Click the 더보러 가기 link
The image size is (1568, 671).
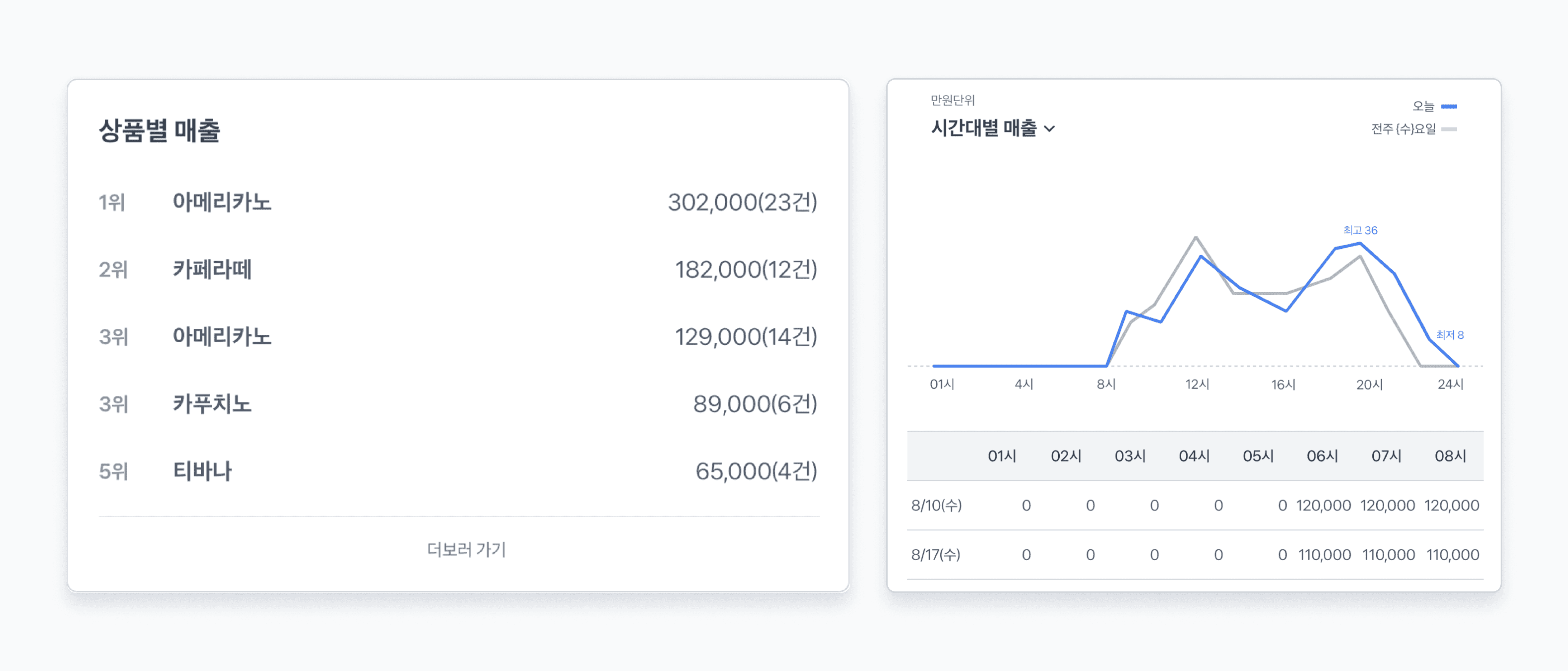click(466, 549)
